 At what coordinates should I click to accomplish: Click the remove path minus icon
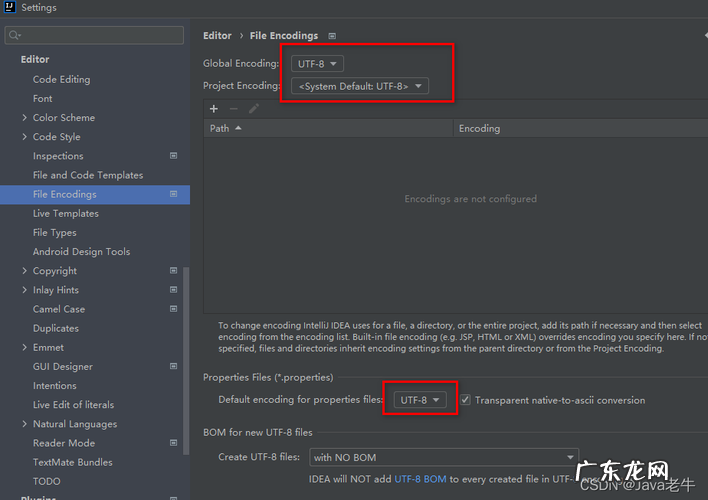point(233,108)
